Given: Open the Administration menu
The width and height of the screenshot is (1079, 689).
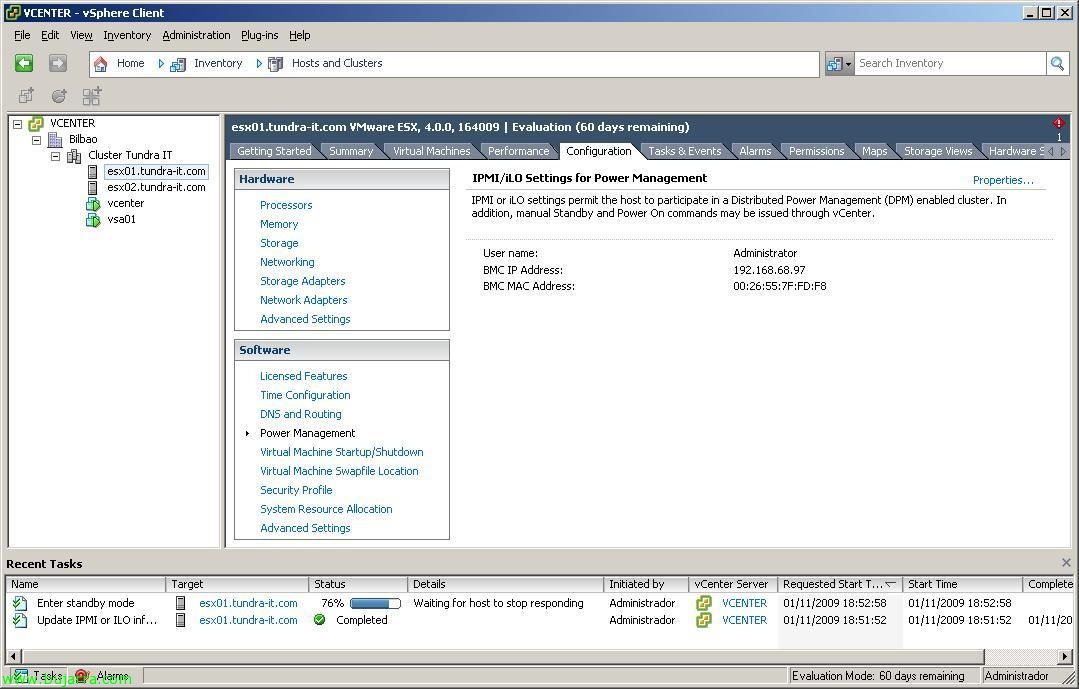Looking at the screenshot, I should (196, 35).
